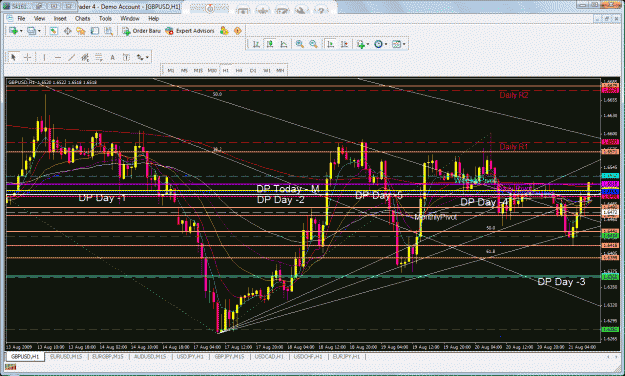Switch to D1 timeframe
Image resolution: width=625 pixels, height=376 pixels.
click(253, 70)
